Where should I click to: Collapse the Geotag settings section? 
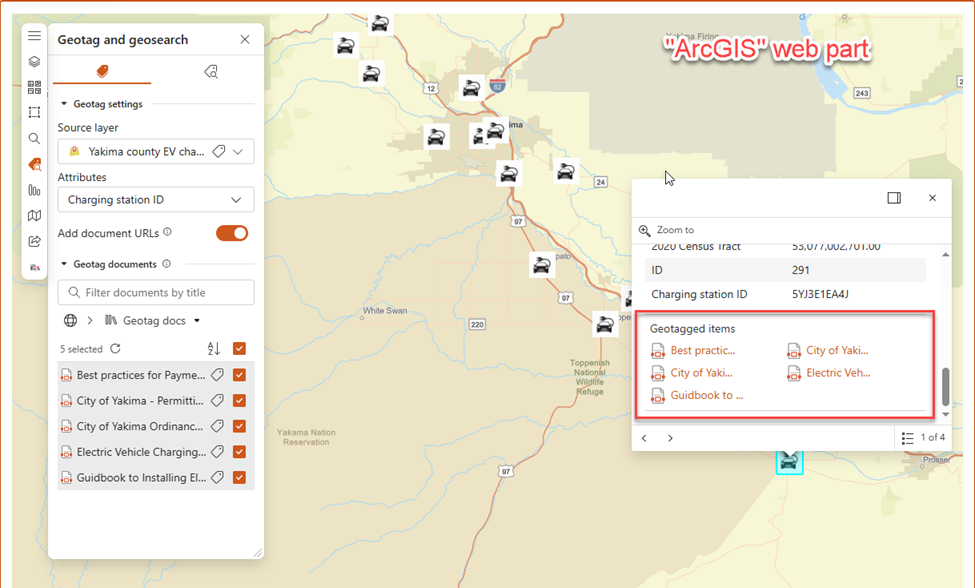pyautogui.click(x=63, y=104)
